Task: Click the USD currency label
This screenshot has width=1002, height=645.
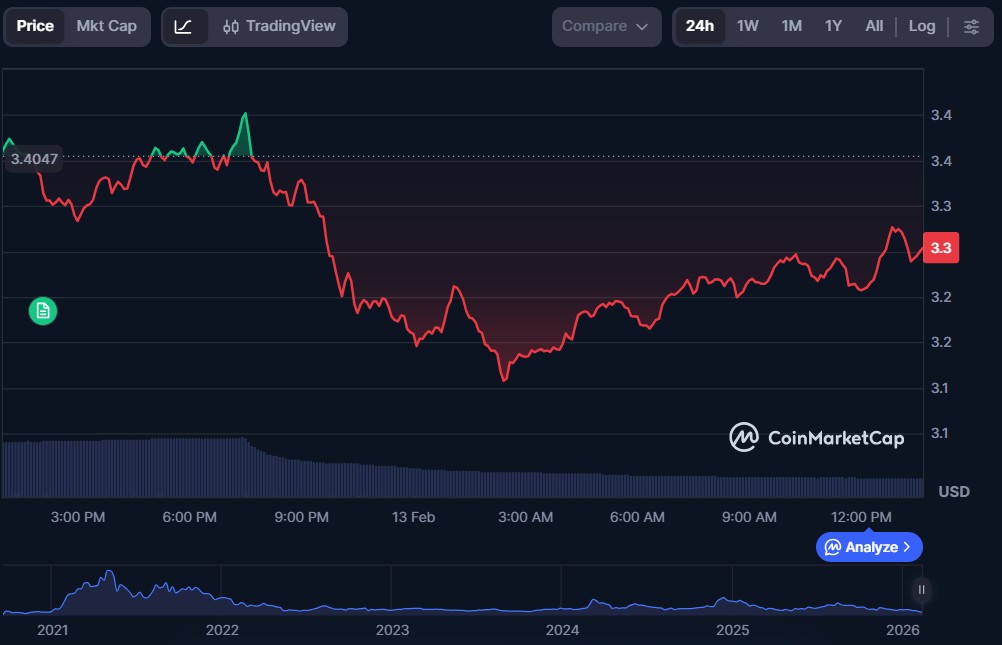Action: point(954,492)
